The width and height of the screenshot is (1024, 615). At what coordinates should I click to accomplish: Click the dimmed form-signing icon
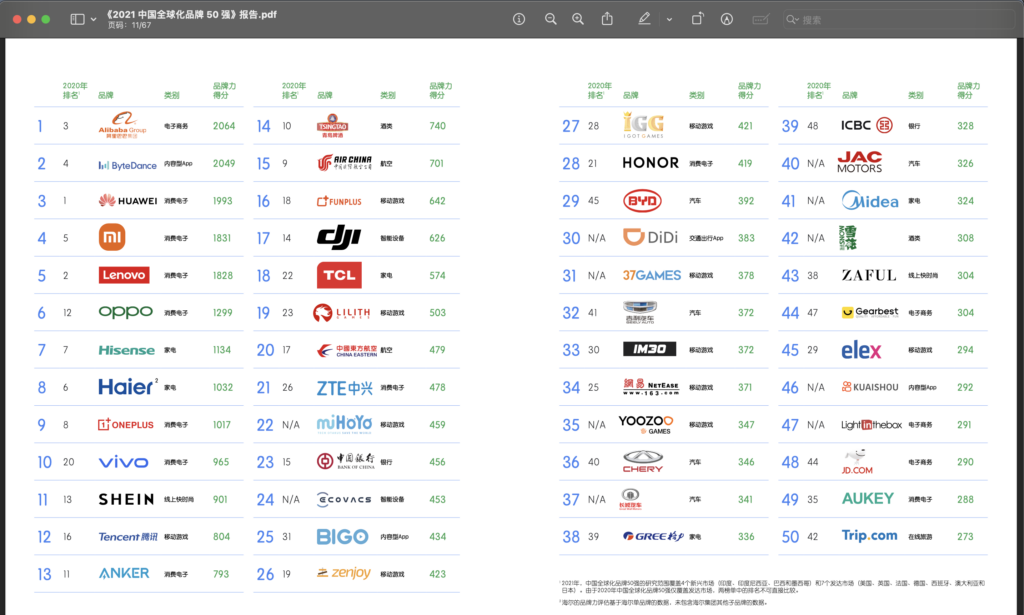[763, 18]
